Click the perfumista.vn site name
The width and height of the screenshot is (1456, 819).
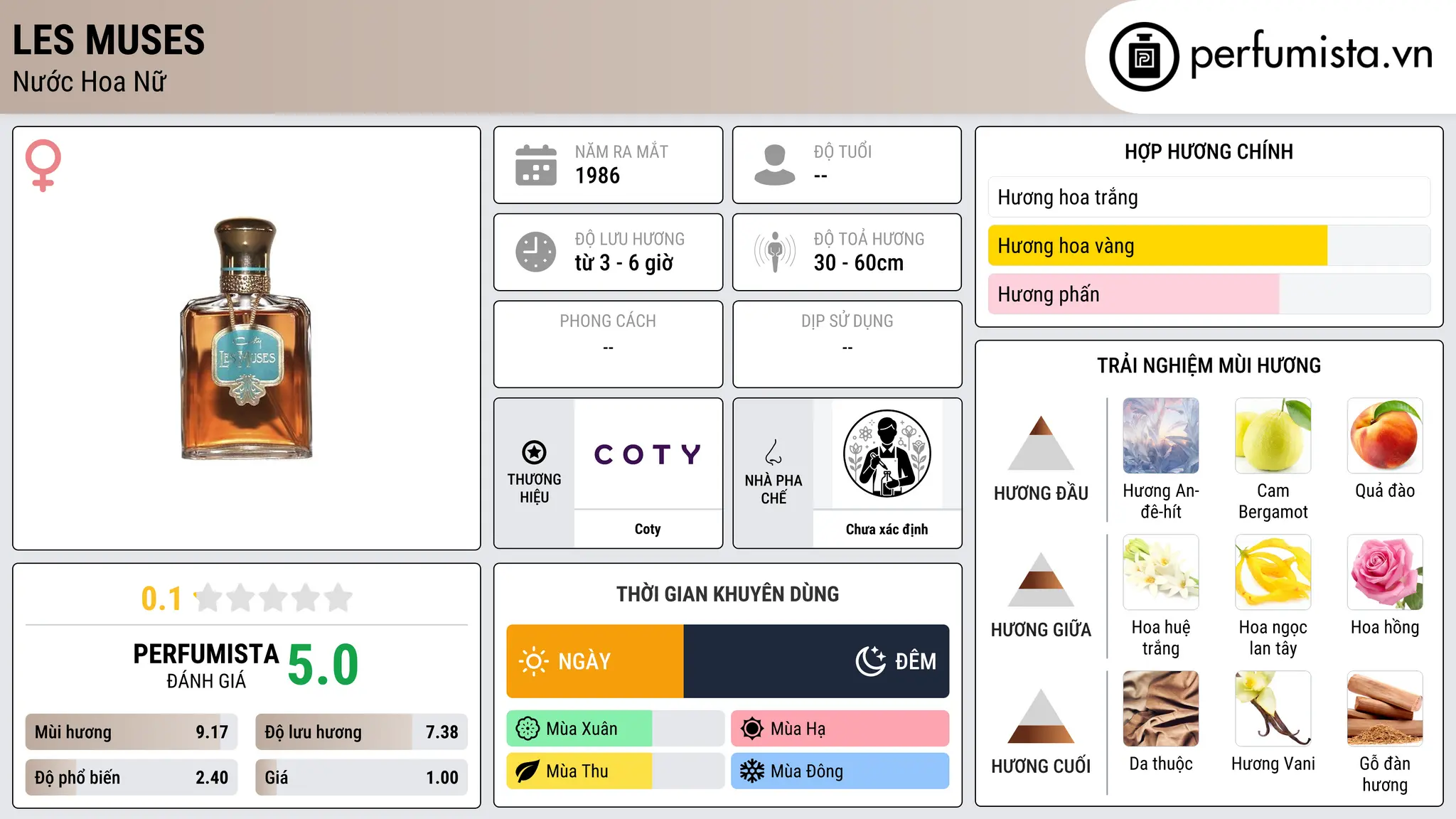pyautogui.click(x=1311, y=55)
